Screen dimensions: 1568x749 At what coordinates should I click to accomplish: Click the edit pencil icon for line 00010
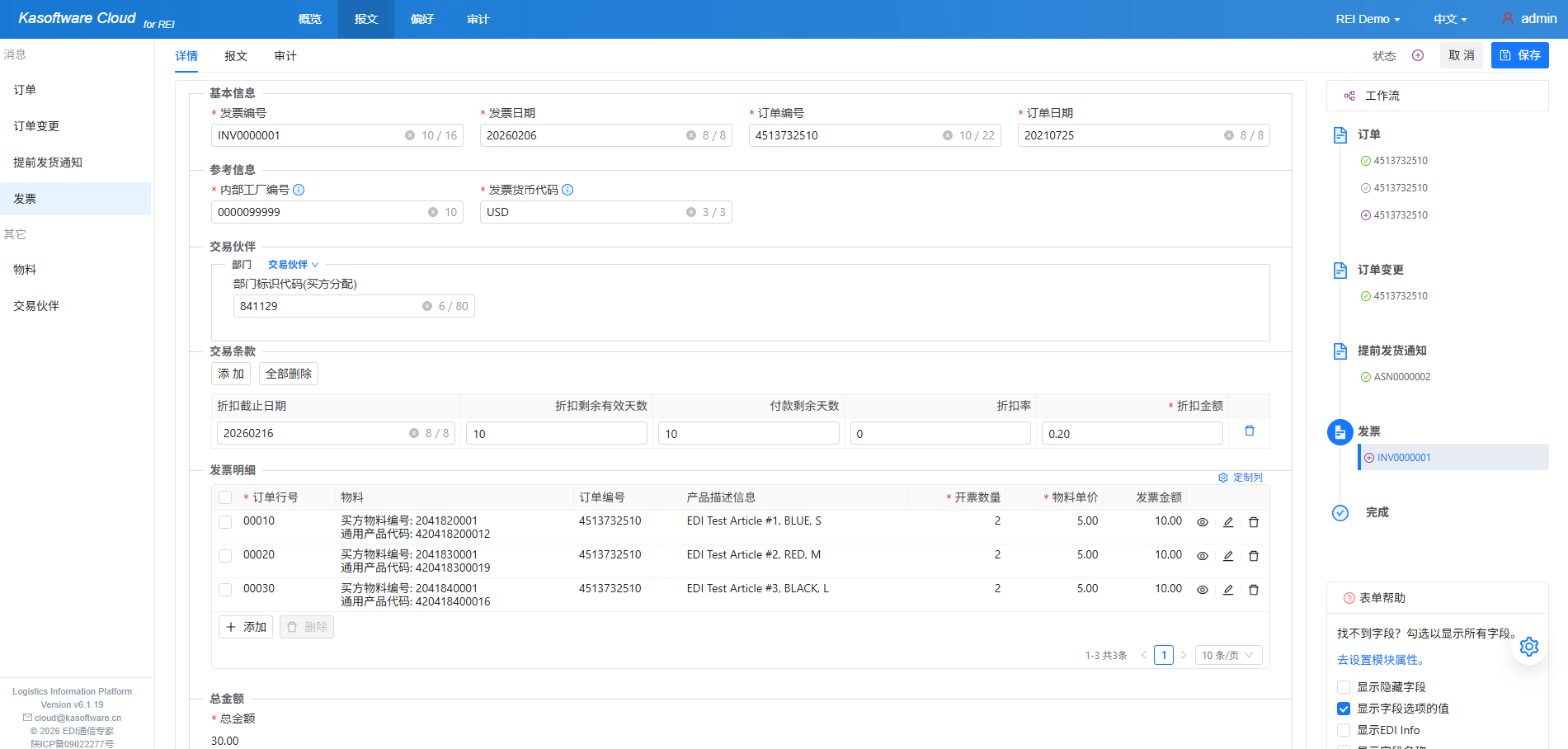click(1227, 522)
